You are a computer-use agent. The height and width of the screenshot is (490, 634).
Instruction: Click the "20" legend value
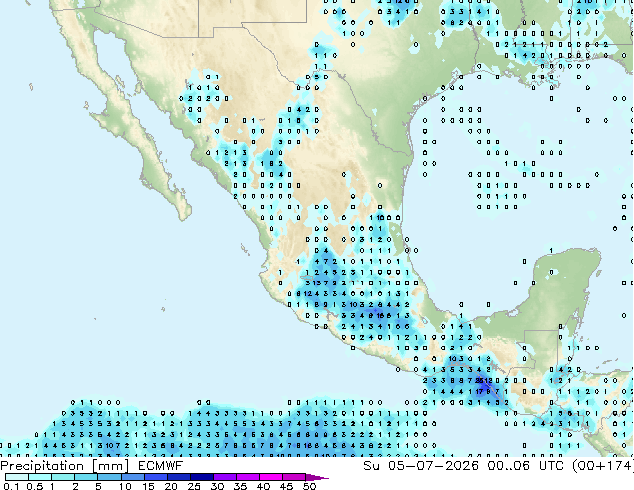point(171,486)
